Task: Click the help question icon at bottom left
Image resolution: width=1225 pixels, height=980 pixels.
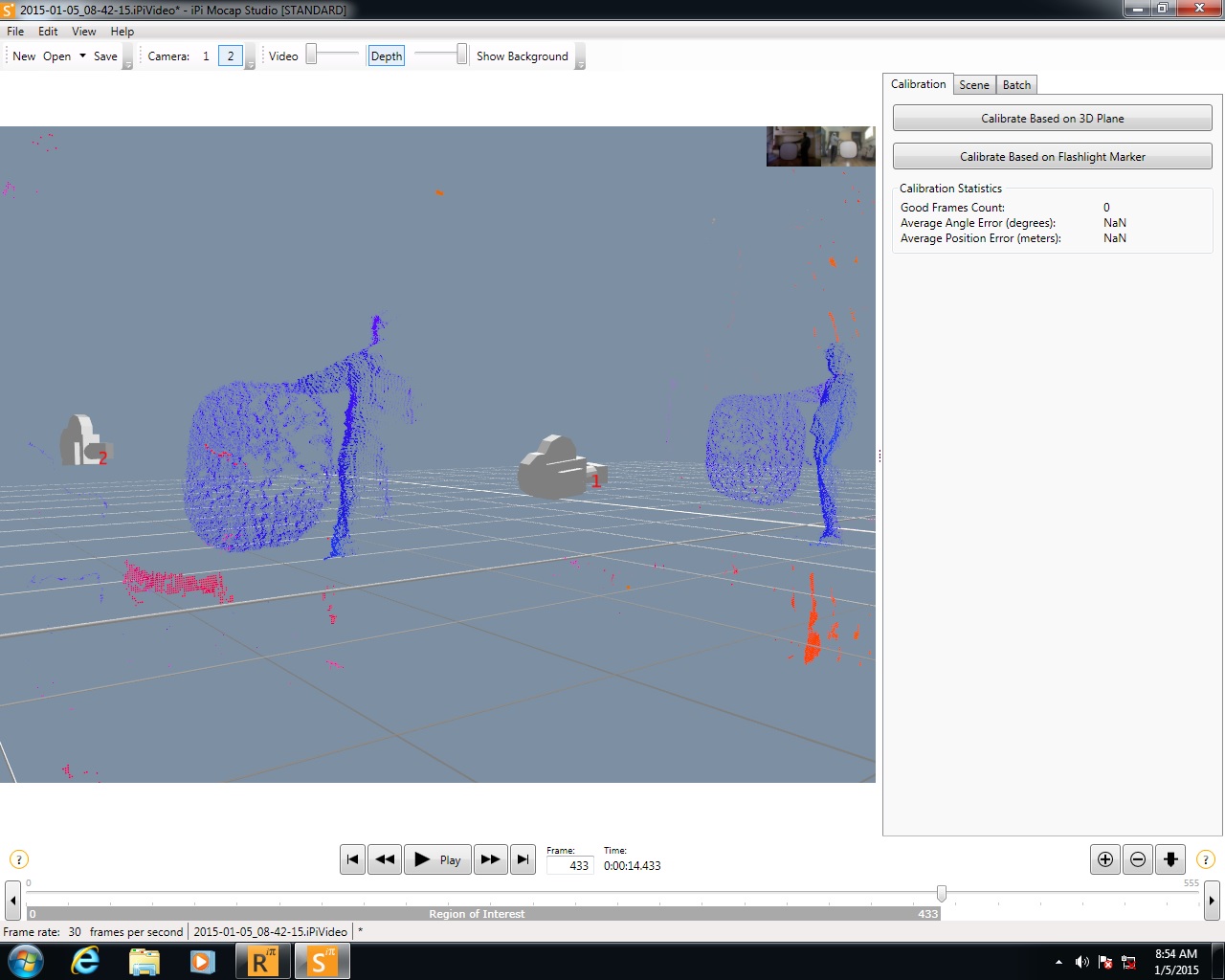Action: [x=18, y=859]
